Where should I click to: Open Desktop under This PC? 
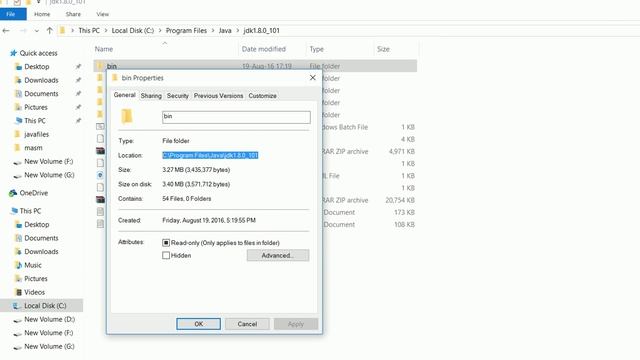click(x=36, y=224)
